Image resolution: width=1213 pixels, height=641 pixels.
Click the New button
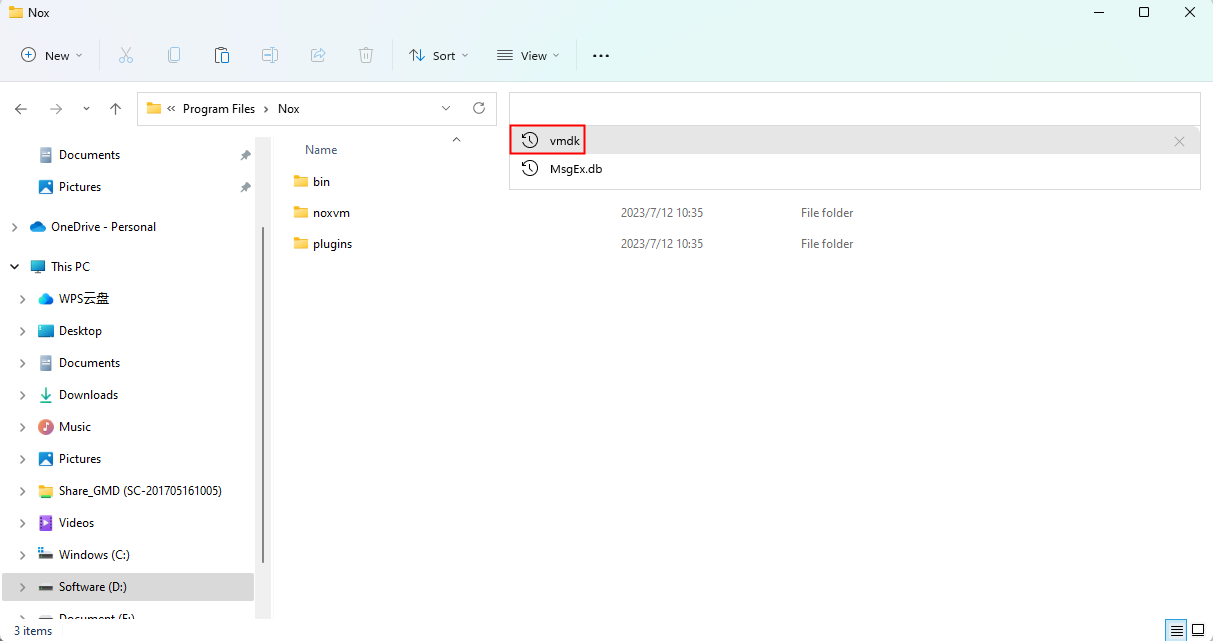click(52, 56)
